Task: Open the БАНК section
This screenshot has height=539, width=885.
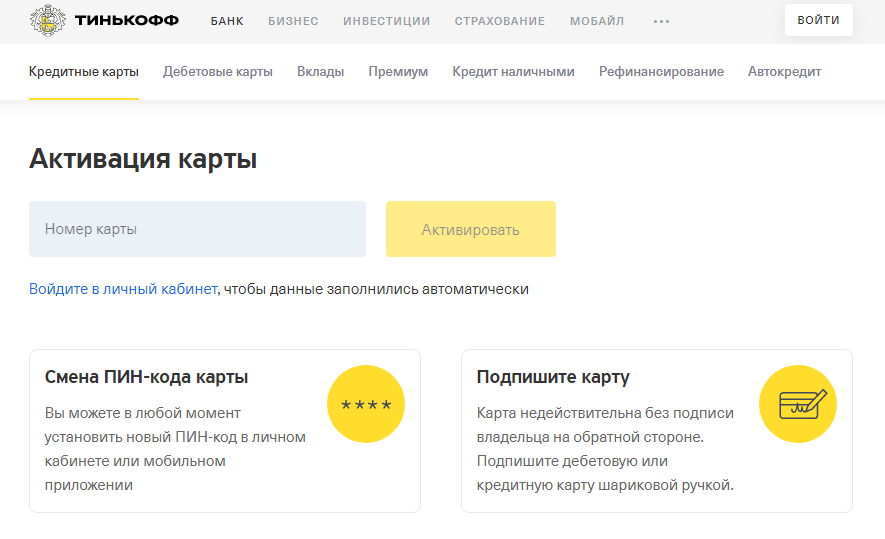Action: (x=227, y=21)
